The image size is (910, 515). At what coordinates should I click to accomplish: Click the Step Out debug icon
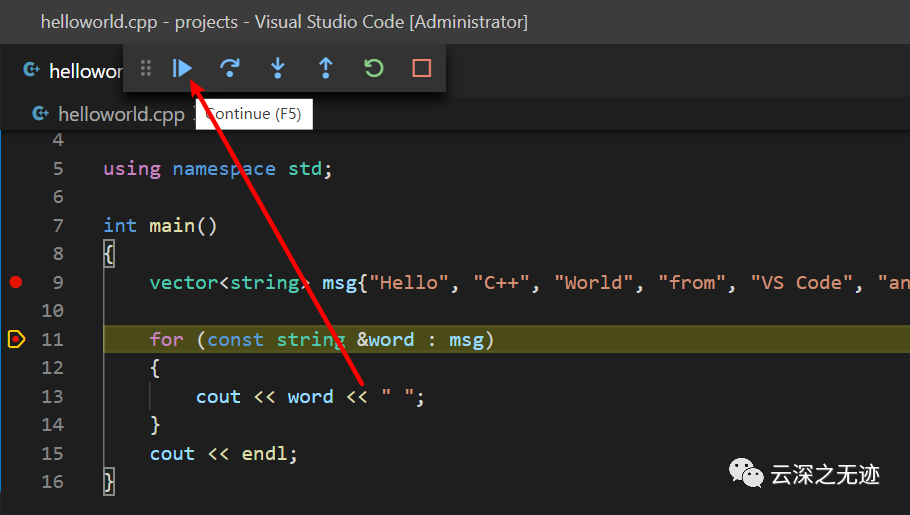coord(326,69)
